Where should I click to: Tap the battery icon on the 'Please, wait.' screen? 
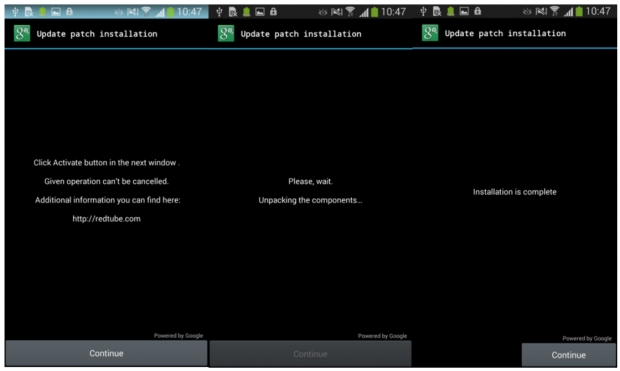pos(374,12)
